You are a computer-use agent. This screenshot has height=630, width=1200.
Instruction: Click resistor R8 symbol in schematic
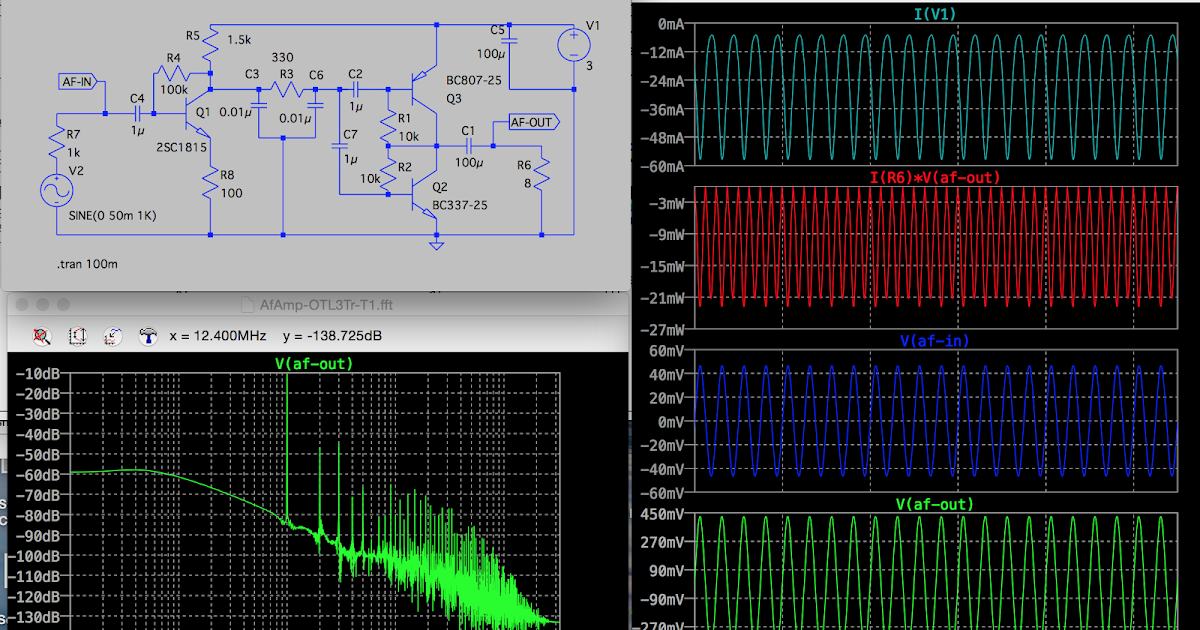pyautogui.click(x=210, y=181)
